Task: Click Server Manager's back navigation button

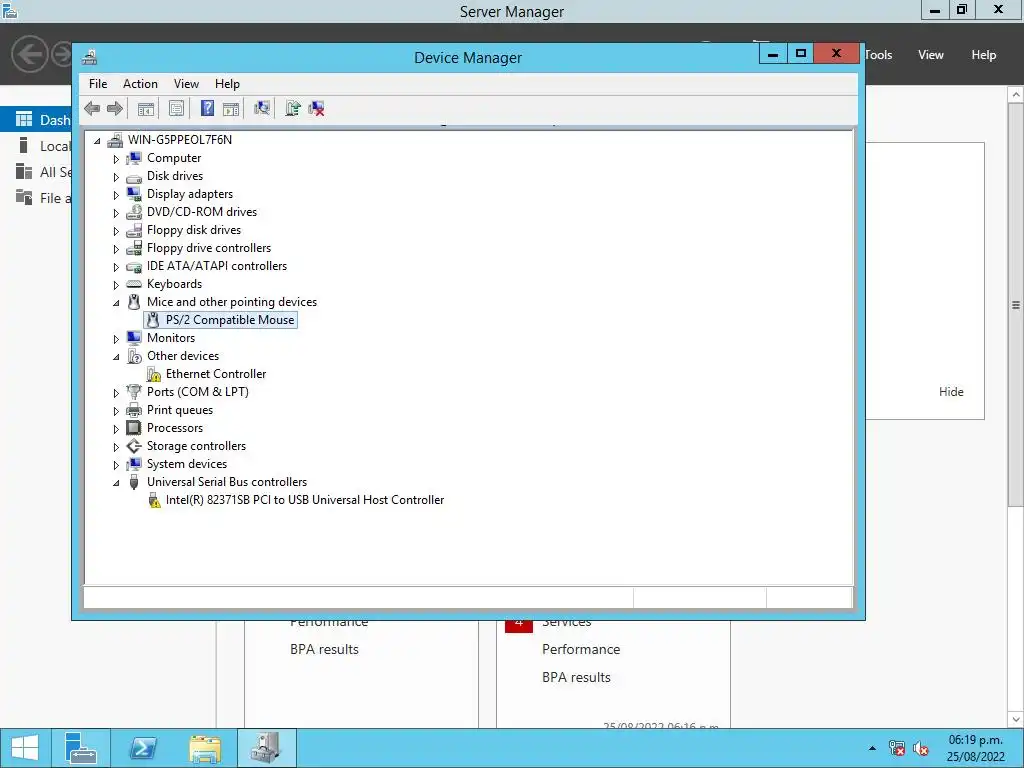Action: 29,54
